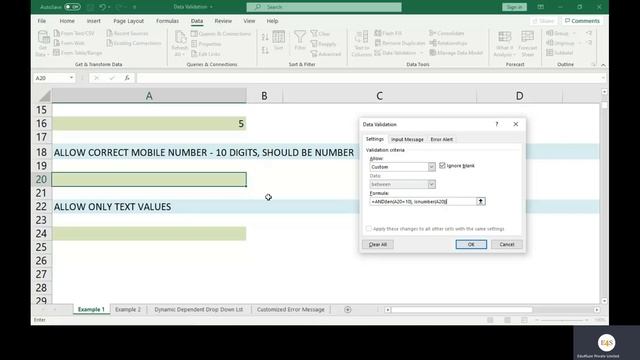640x360 pixels.
Task: Add a new sheet with plus icon
Action: pos(348,310)
